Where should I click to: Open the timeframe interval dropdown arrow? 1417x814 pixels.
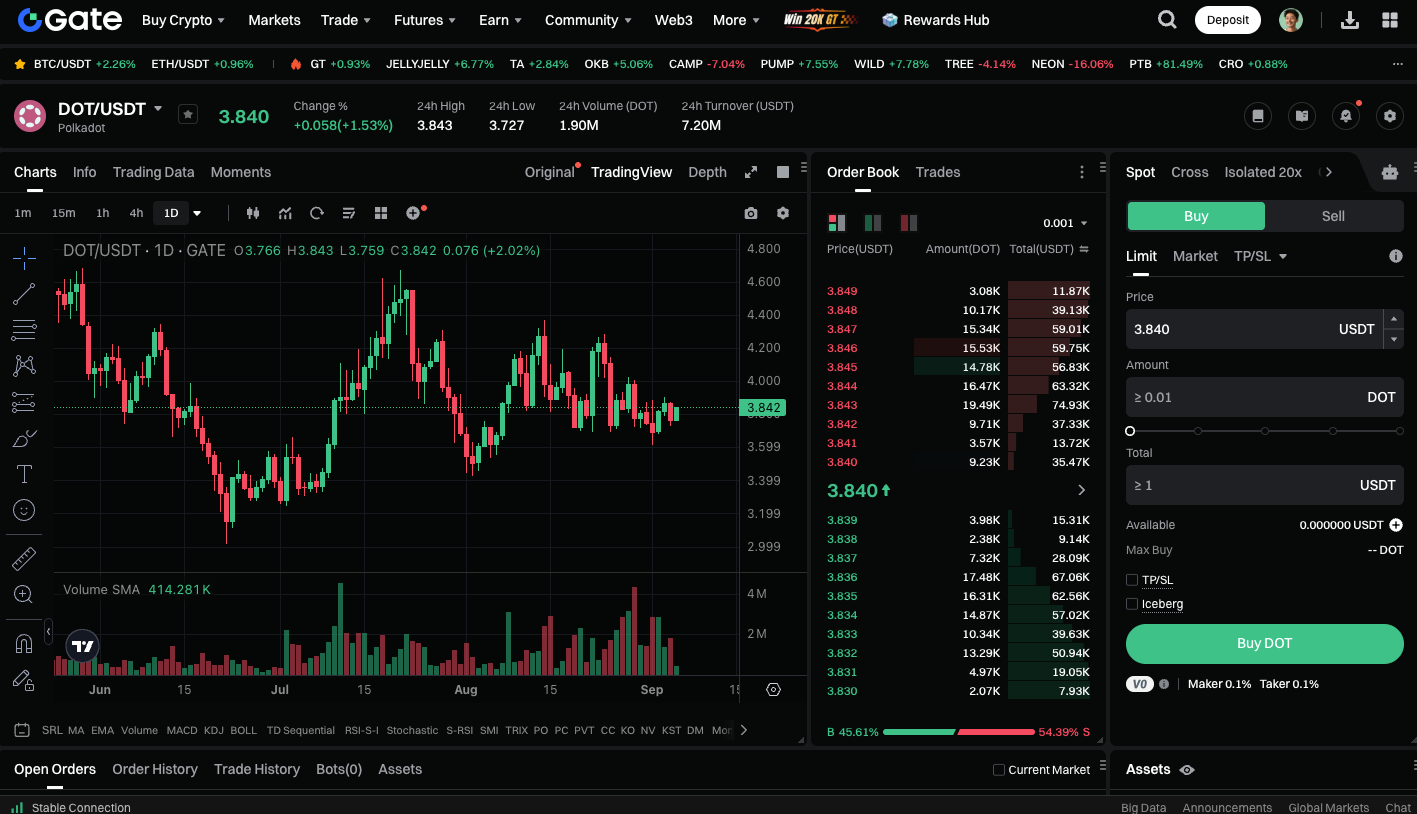click(x=197, y=213)
